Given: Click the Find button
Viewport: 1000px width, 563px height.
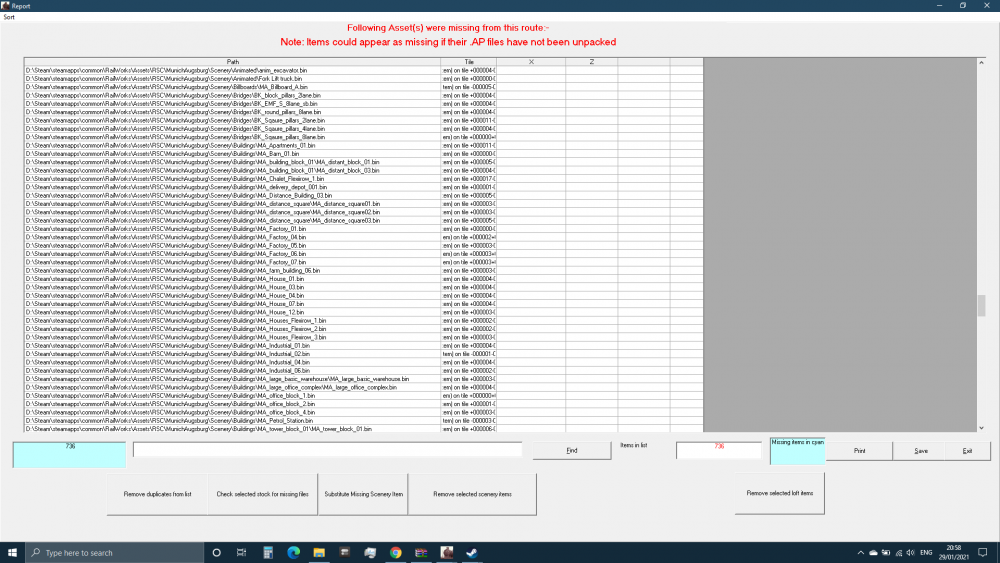Looking at the screenshot, I should 571,450.
